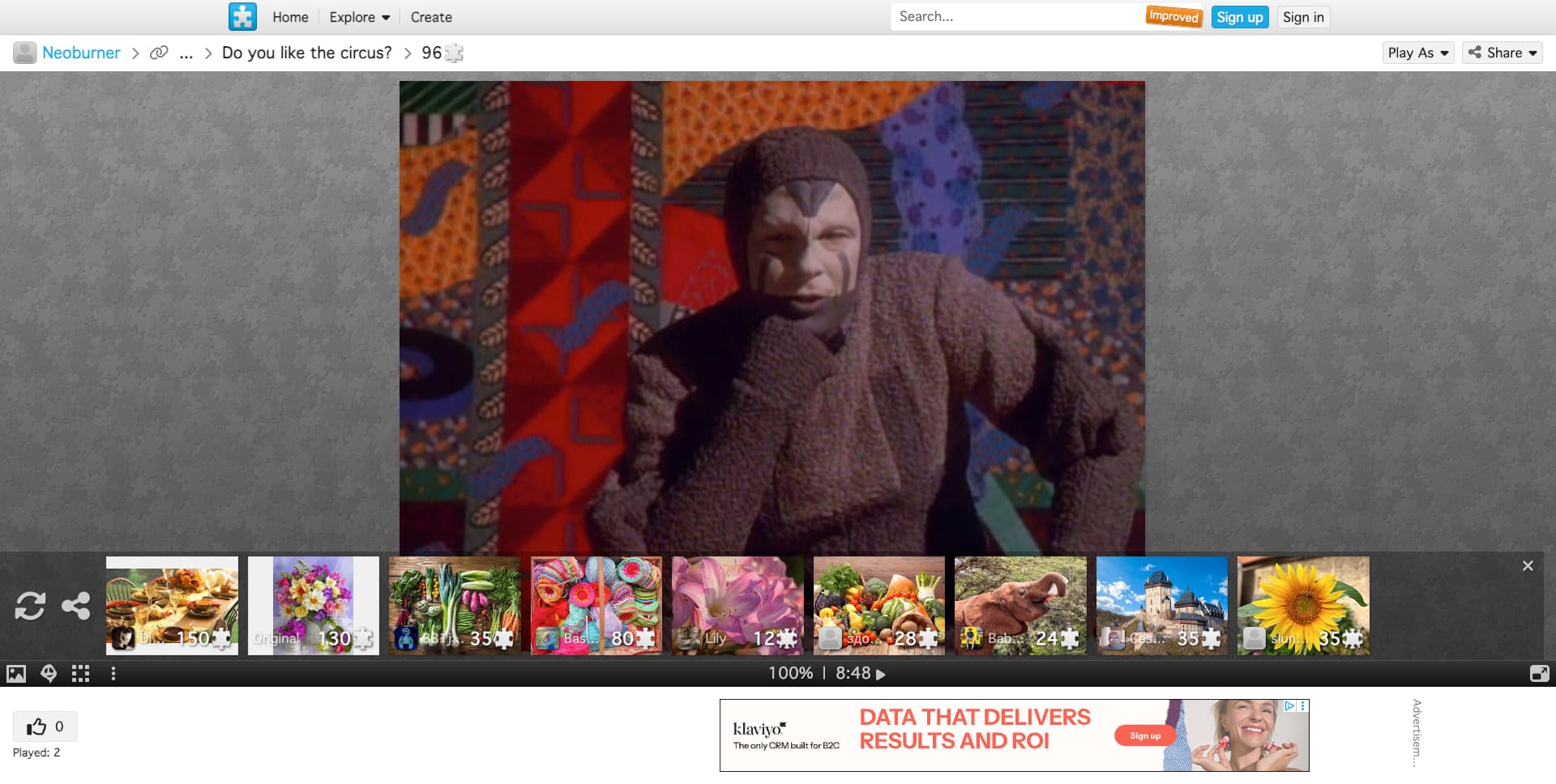The height and width of the screenshot is (784, 1556).
Task: Select the 96 pieces count icon
Action: click(x=454, y=53)
